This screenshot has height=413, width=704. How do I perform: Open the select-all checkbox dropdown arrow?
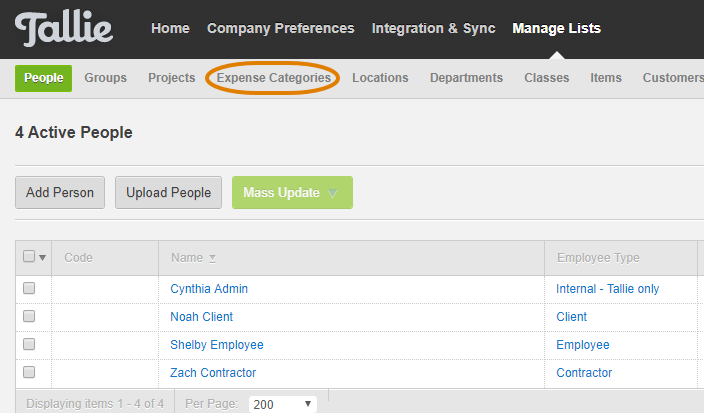tap(43, 258)
